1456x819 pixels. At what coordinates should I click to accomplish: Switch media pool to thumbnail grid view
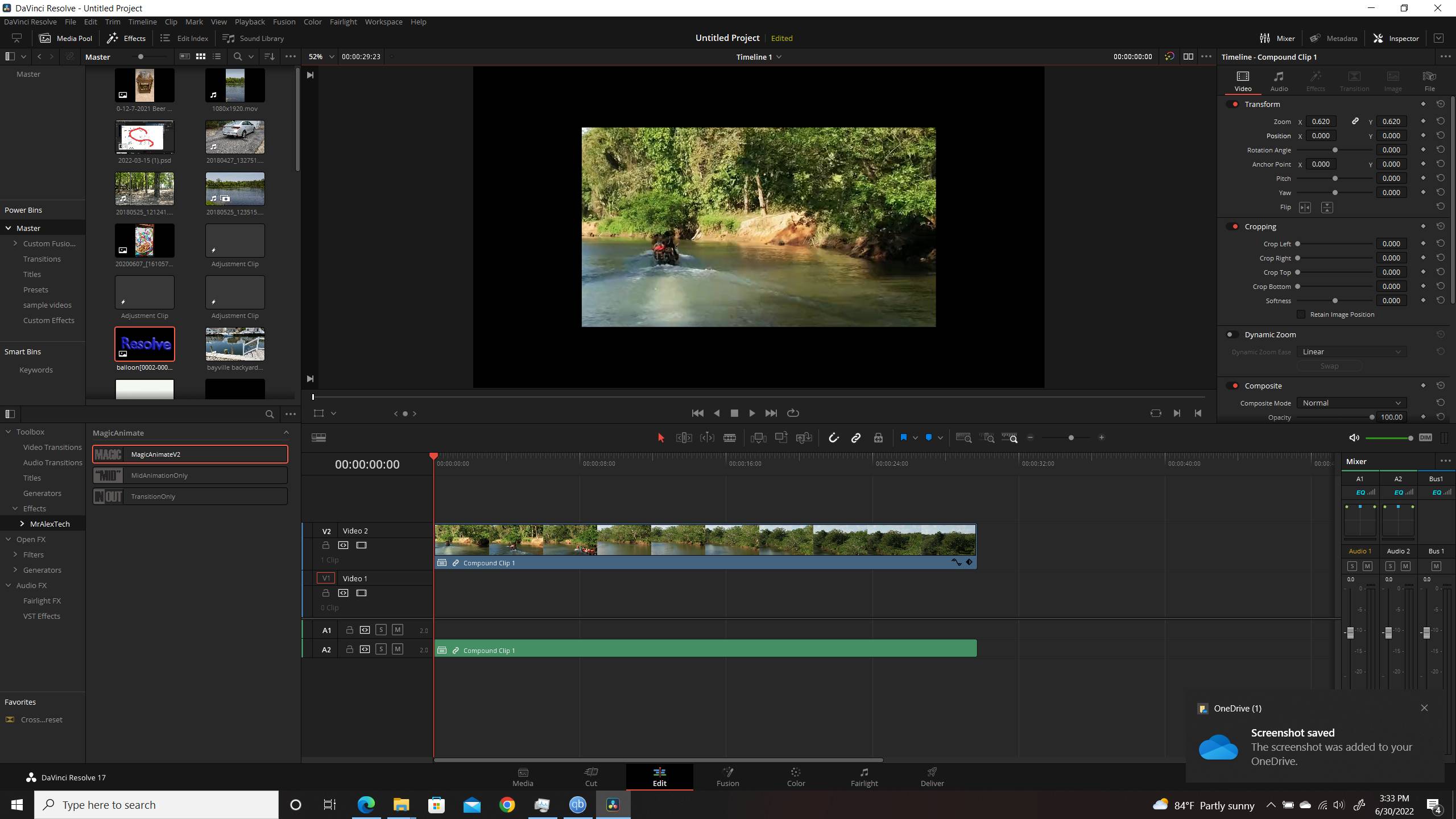coord(201,56)
